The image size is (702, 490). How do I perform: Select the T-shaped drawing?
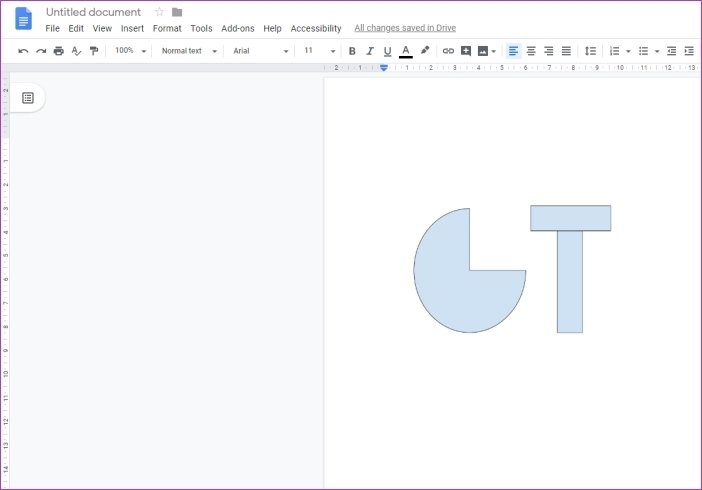point(570,269)
